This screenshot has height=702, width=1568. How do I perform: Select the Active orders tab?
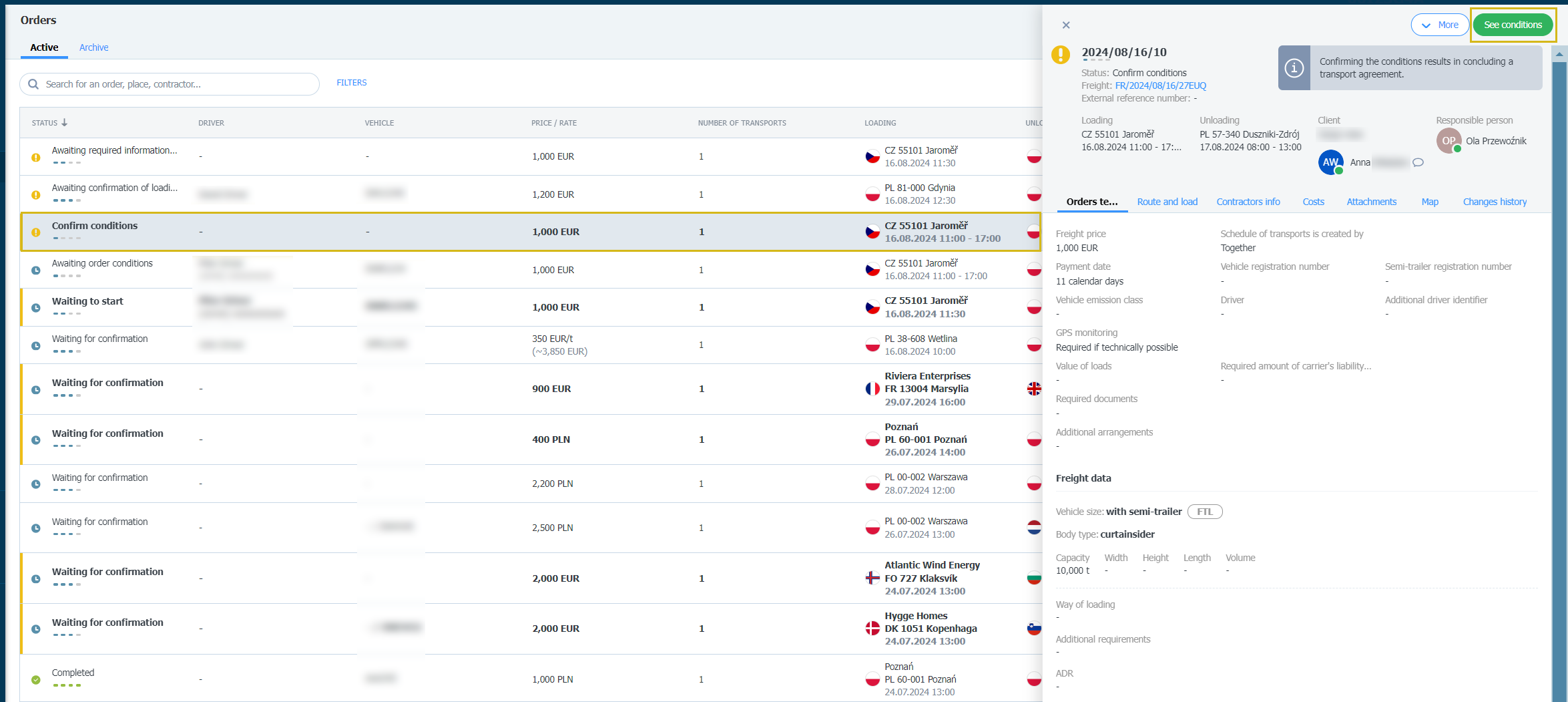point(44,47)
